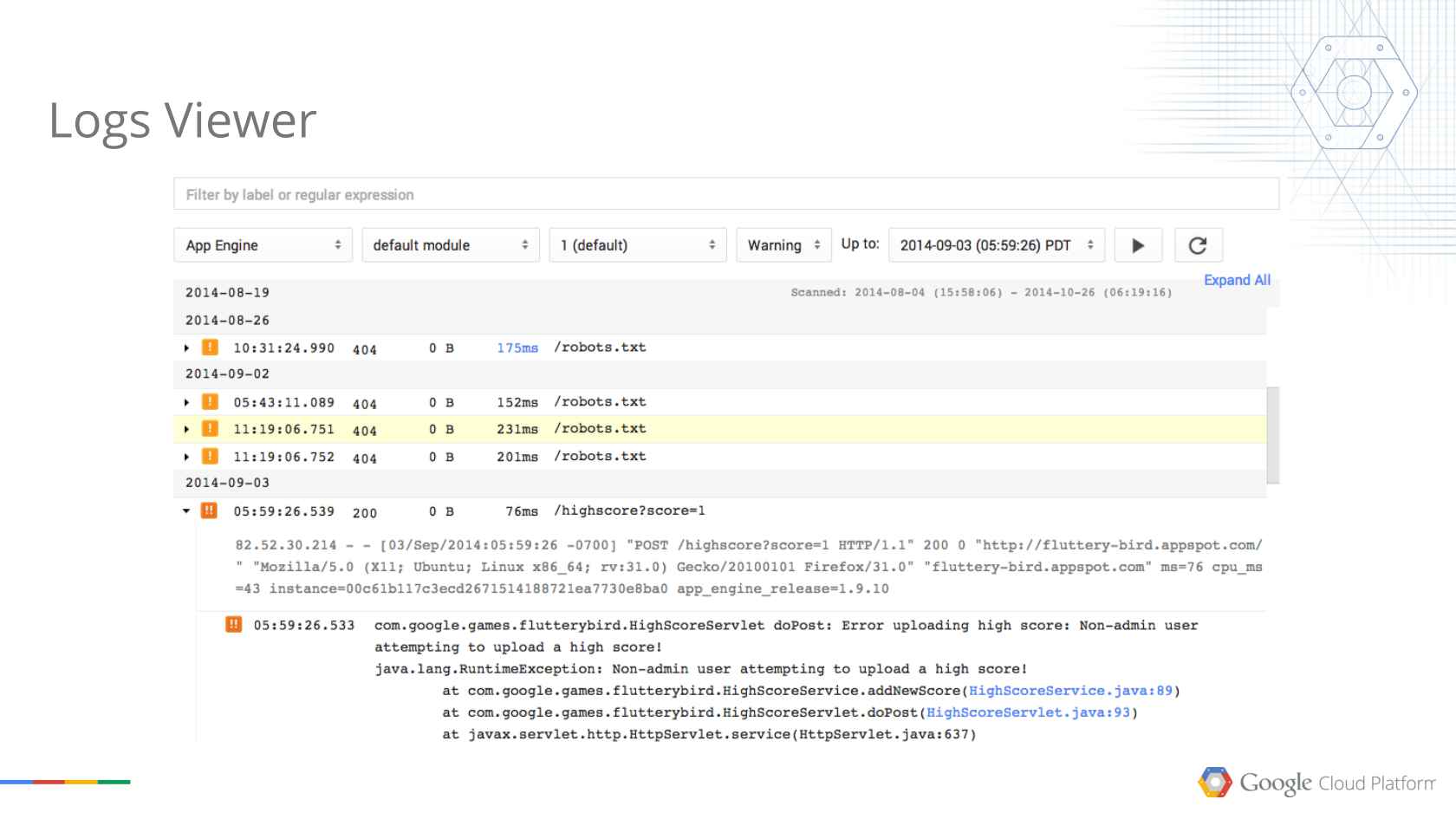This screenshot has height=819, width=1456.
Task: Click warning icon on highlighted 11:19:06.751 entry
Action: [x=210, y=429]
